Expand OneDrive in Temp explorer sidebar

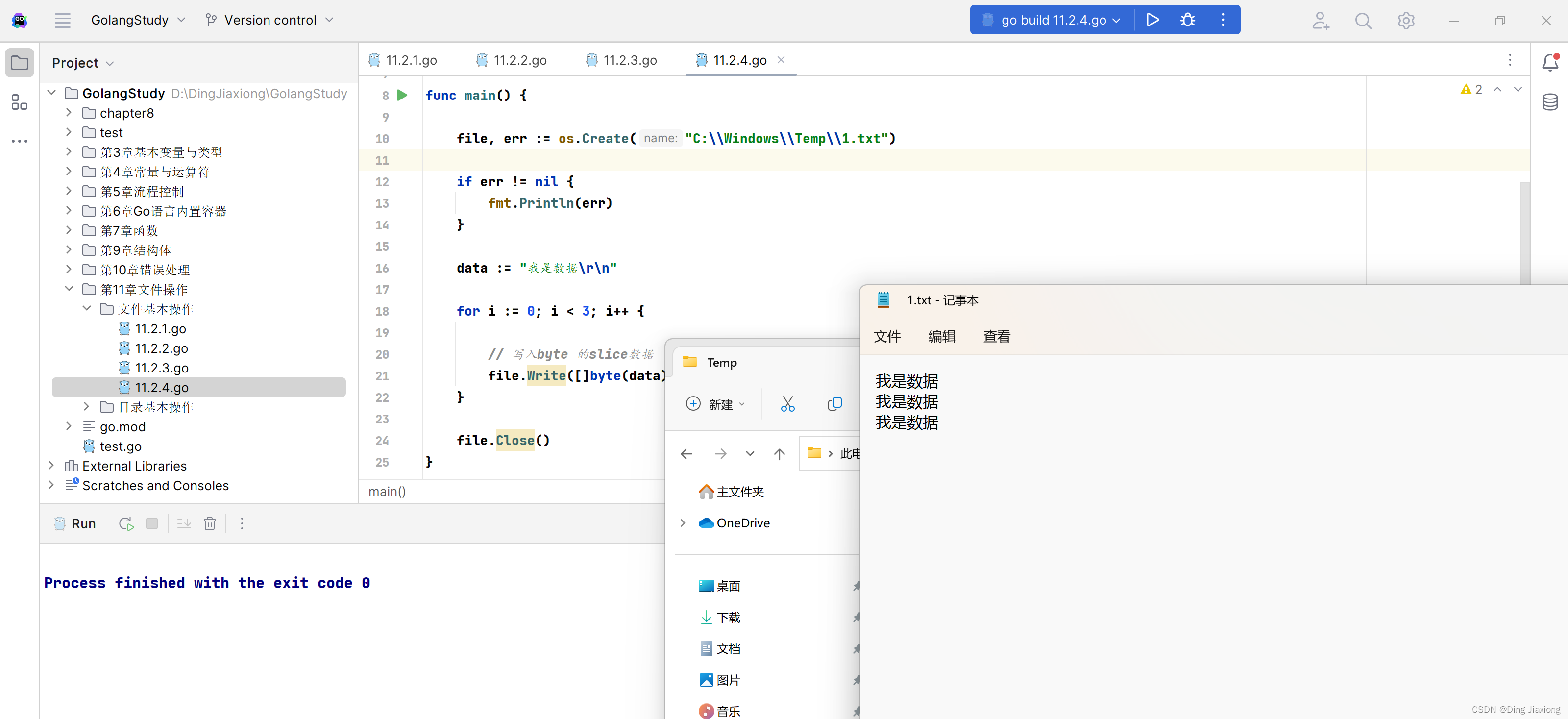(683, 523)
